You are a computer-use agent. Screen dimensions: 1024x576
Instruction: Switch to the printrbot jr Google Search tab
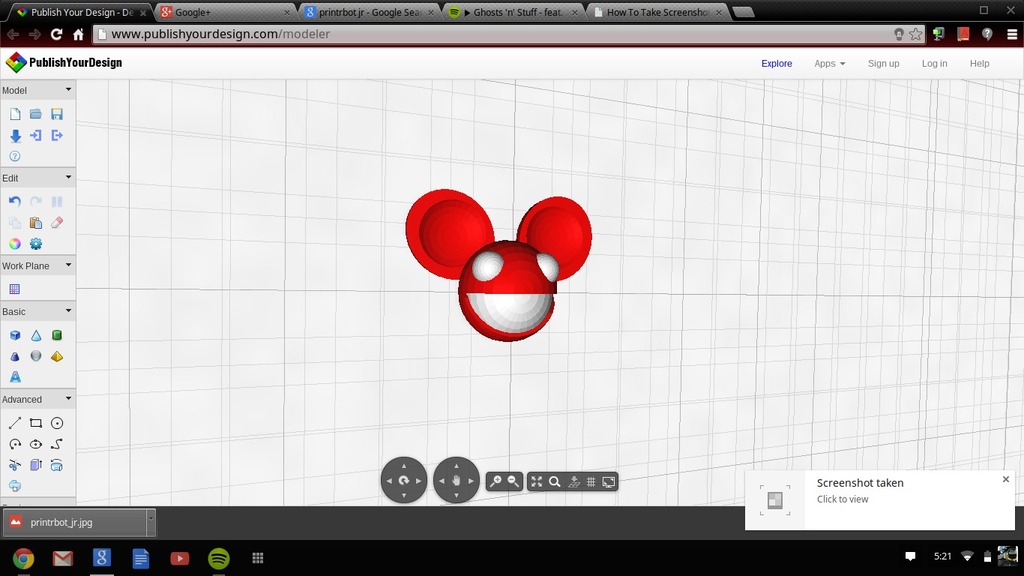(369, 12)
